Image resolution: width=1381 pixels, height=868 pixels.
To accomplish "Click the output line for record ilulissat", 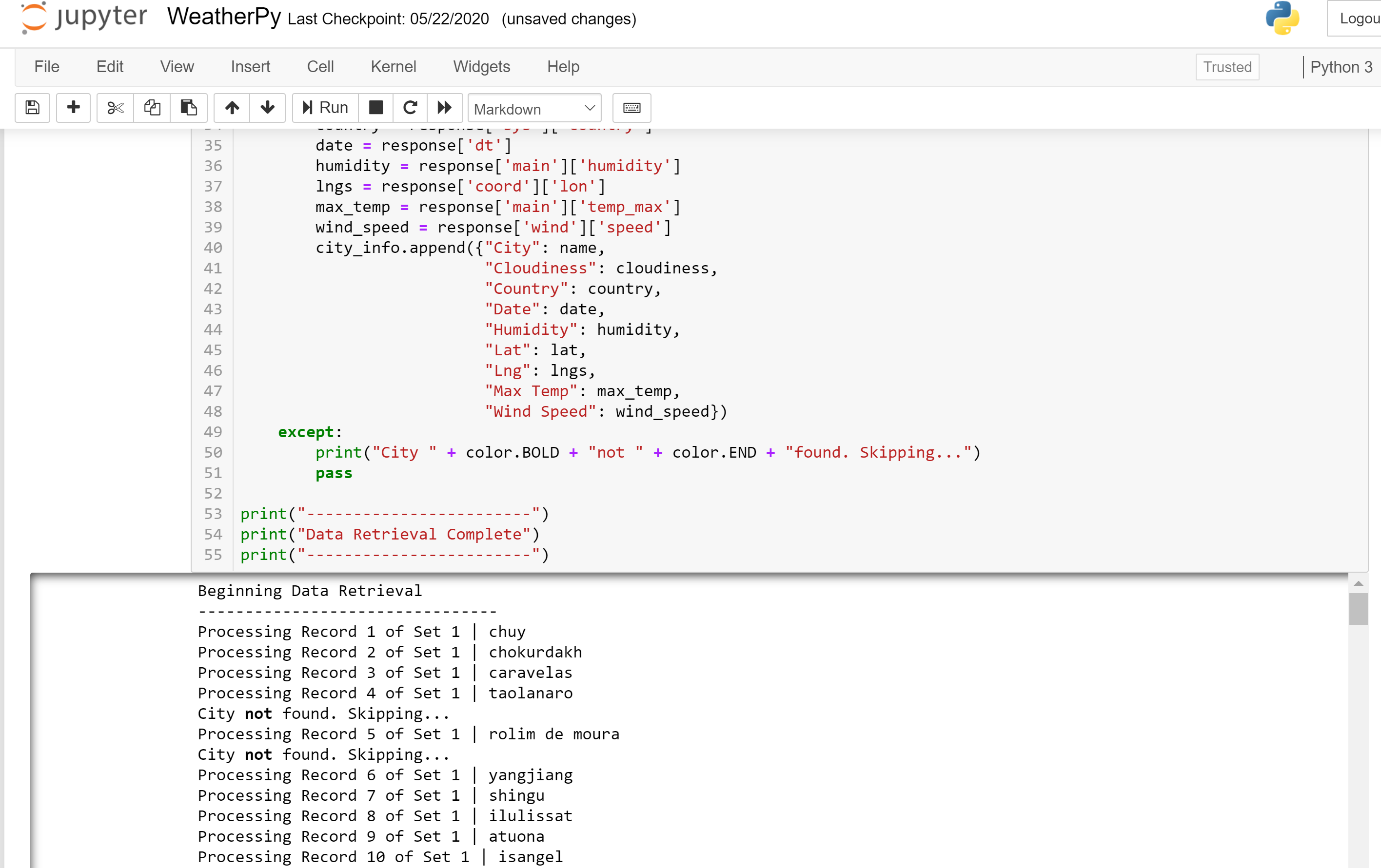I will coord(385,816).
